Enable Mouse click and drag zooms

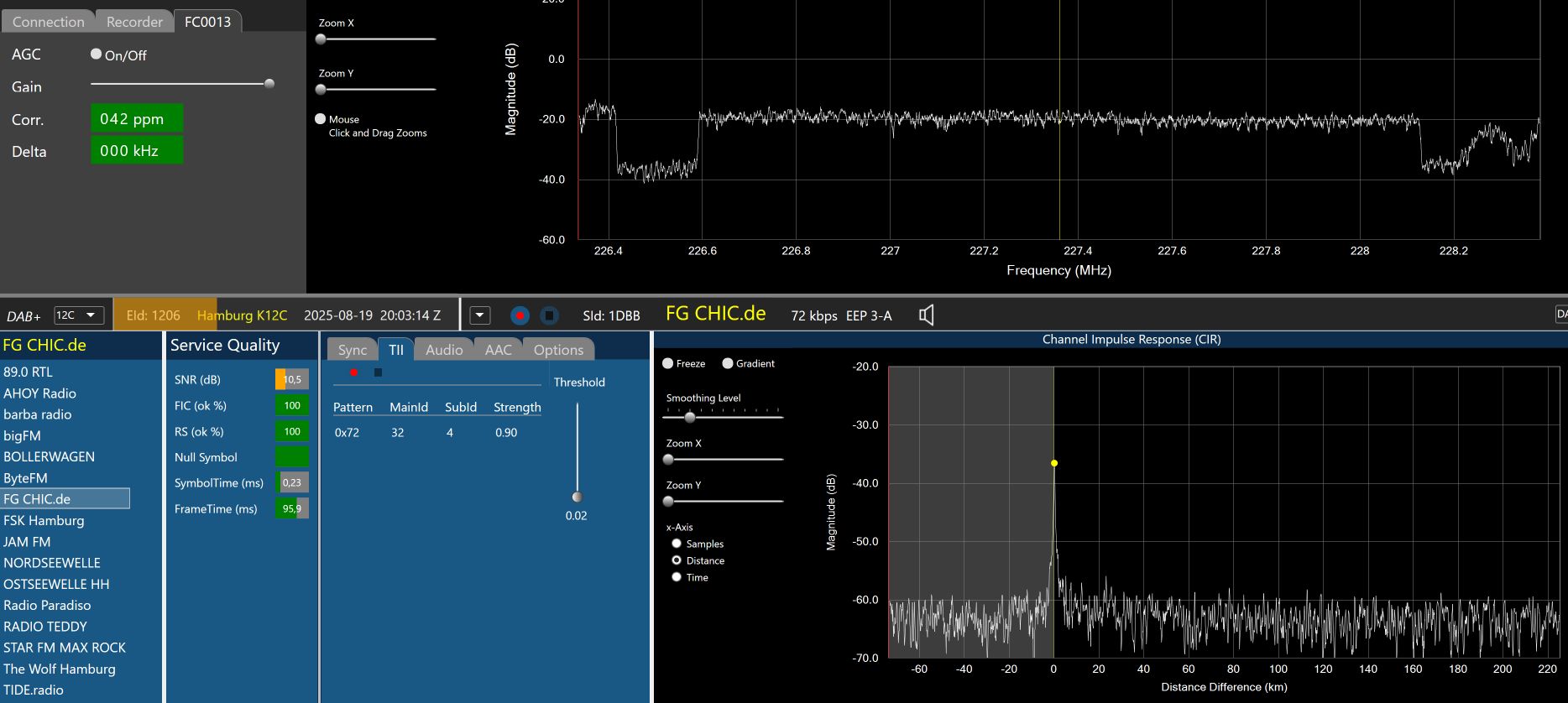point(321,119)
